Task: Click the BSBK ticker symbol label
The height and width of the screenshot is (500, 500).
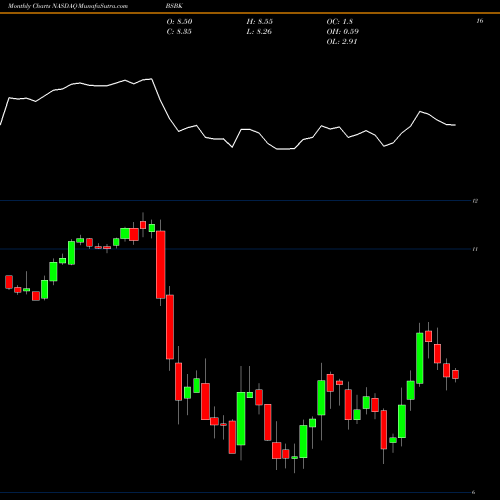Action: click(174, 6)
